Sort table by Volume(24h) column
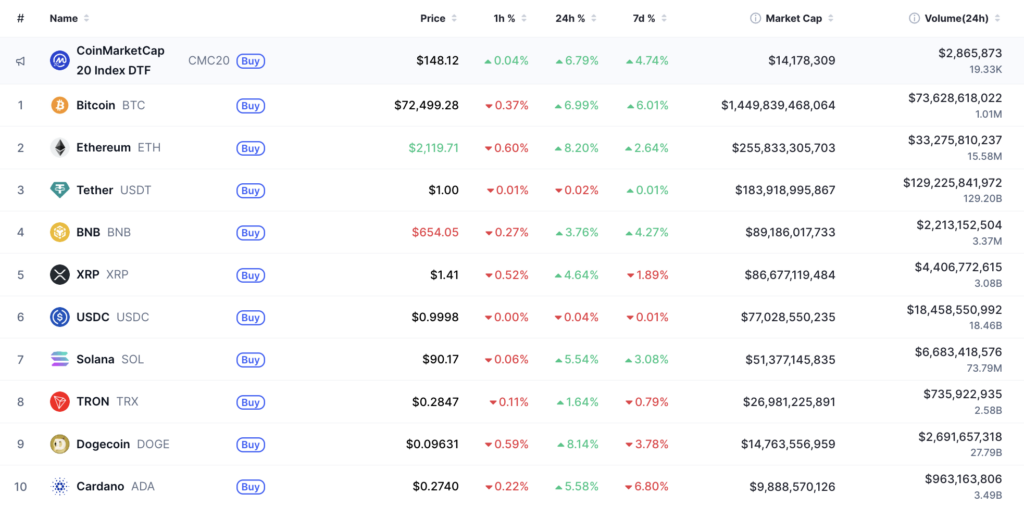Image resolution: width=1024 pixels, height=506 pixels. pyautogui.click(x=962, y=18)
